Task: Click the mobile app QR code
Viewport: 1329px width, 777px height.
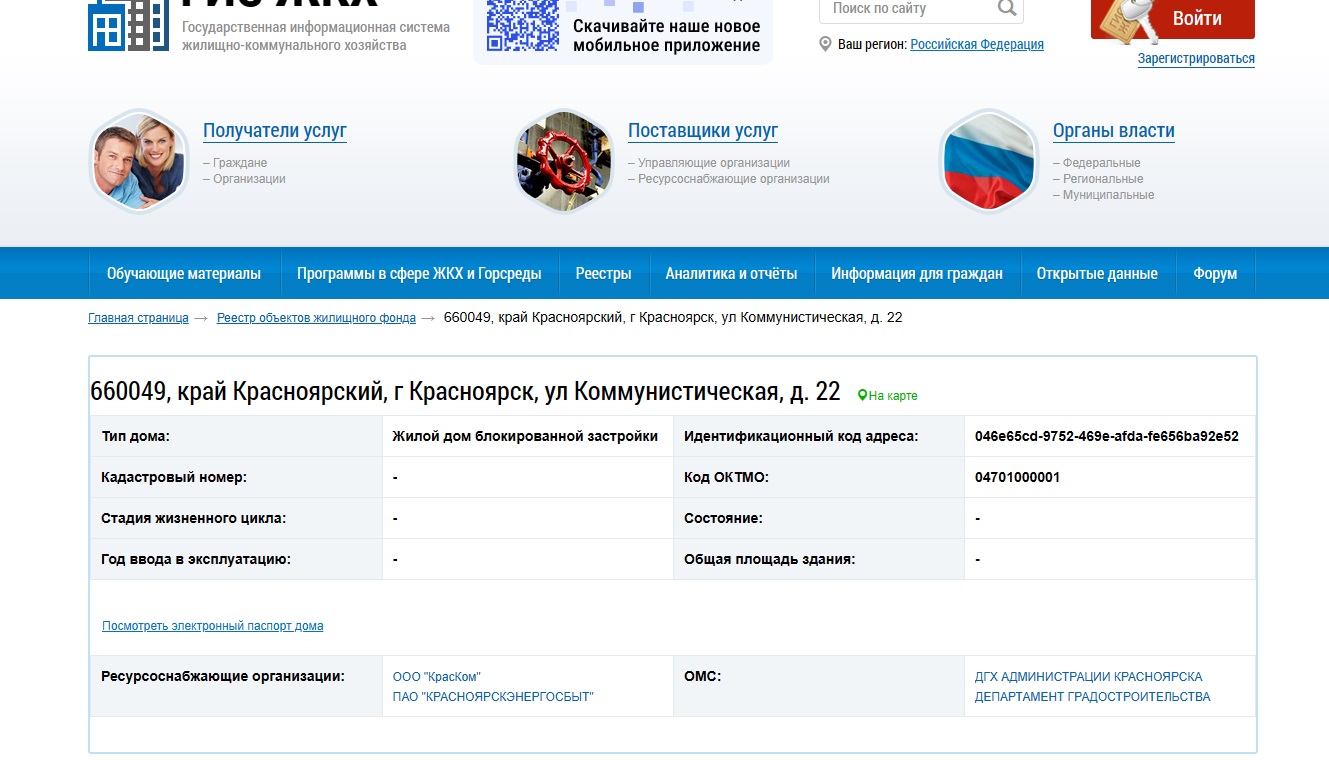Action: point(523,25)
